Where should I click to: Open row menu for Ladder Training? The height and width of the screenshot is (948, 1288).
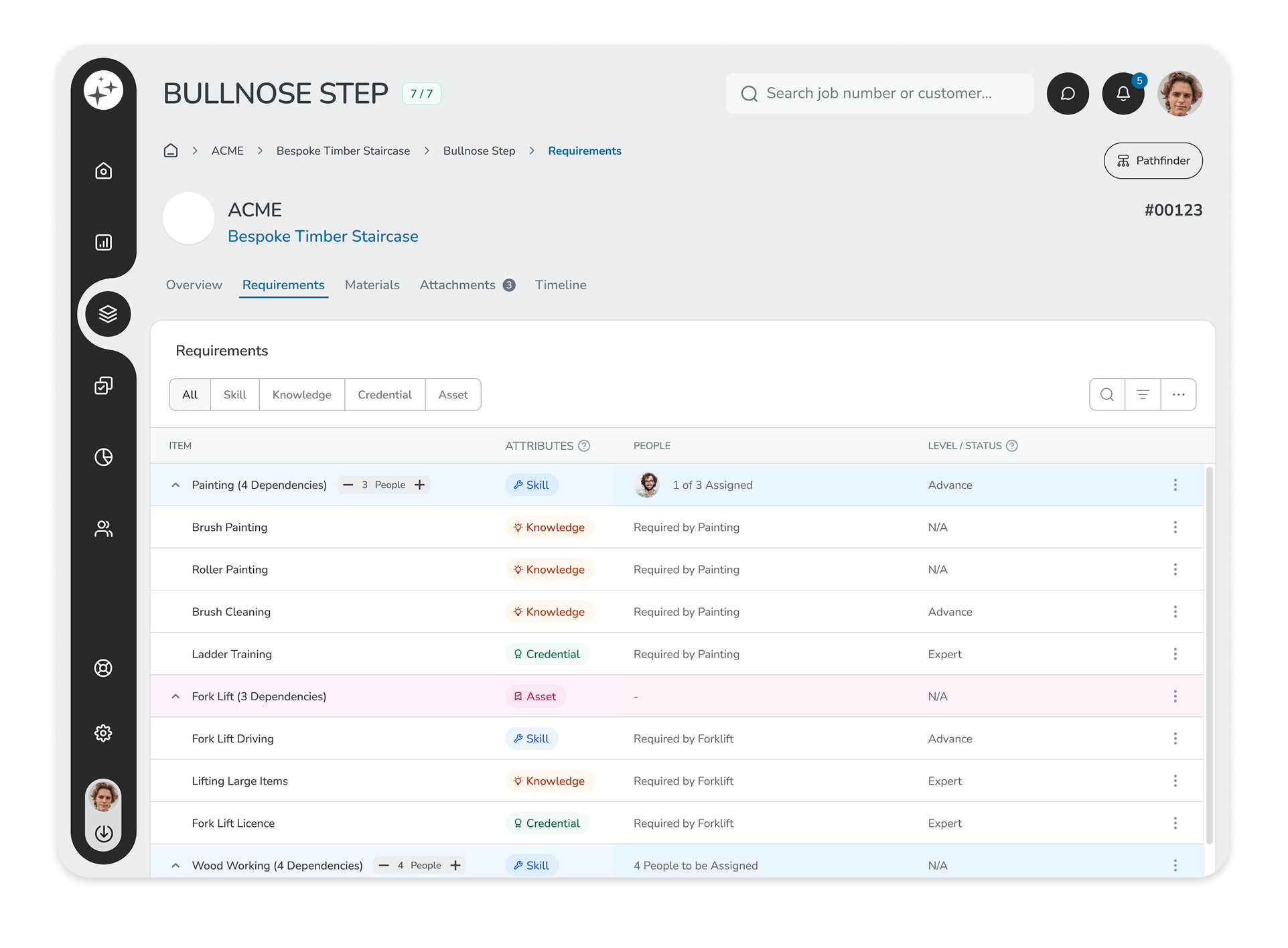point(1175,654)
